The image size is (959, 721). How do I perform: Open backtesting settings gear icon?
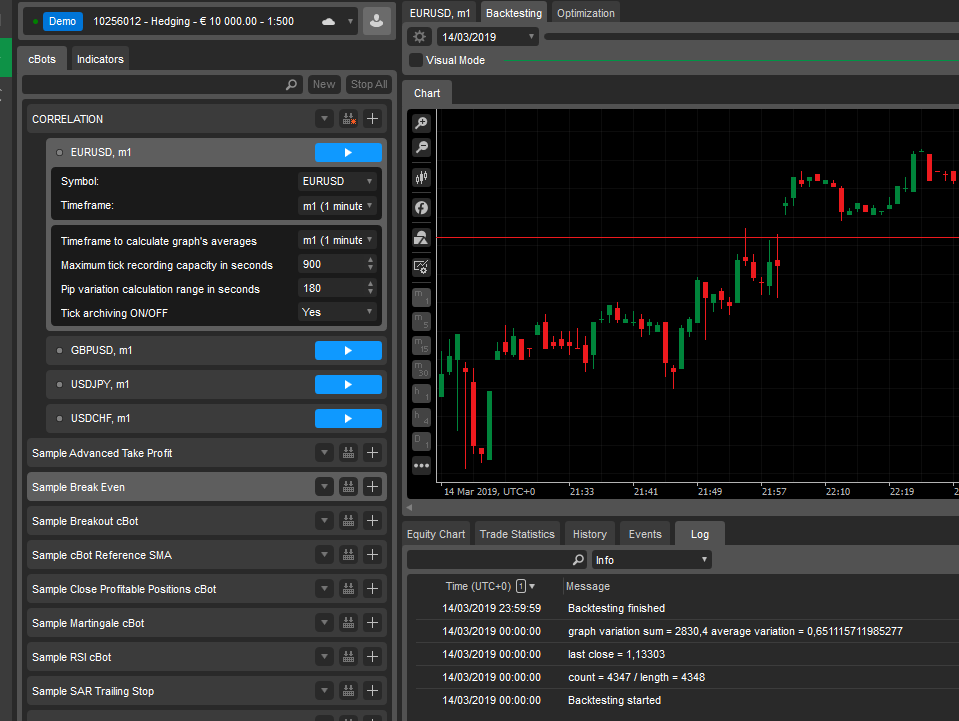[420, 37]
